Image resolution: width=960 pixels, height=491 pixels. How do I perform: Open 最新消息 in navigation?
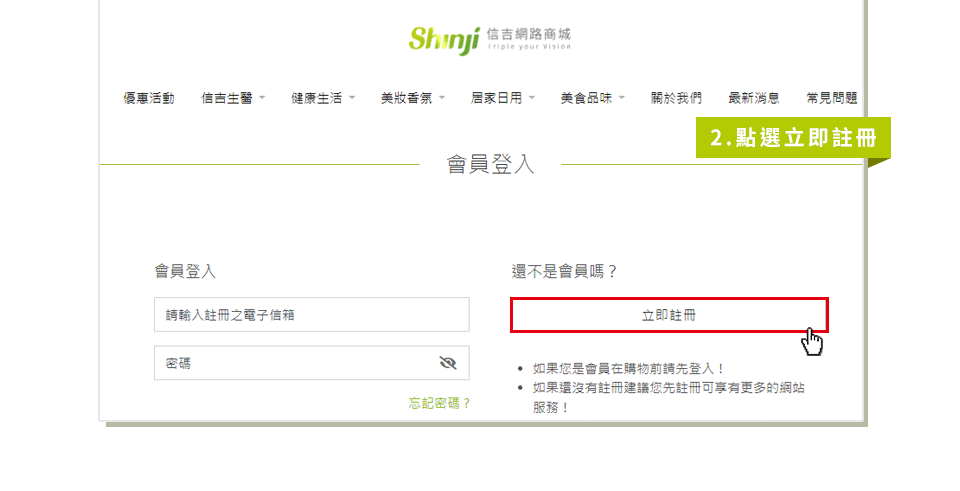click(754, 98)
